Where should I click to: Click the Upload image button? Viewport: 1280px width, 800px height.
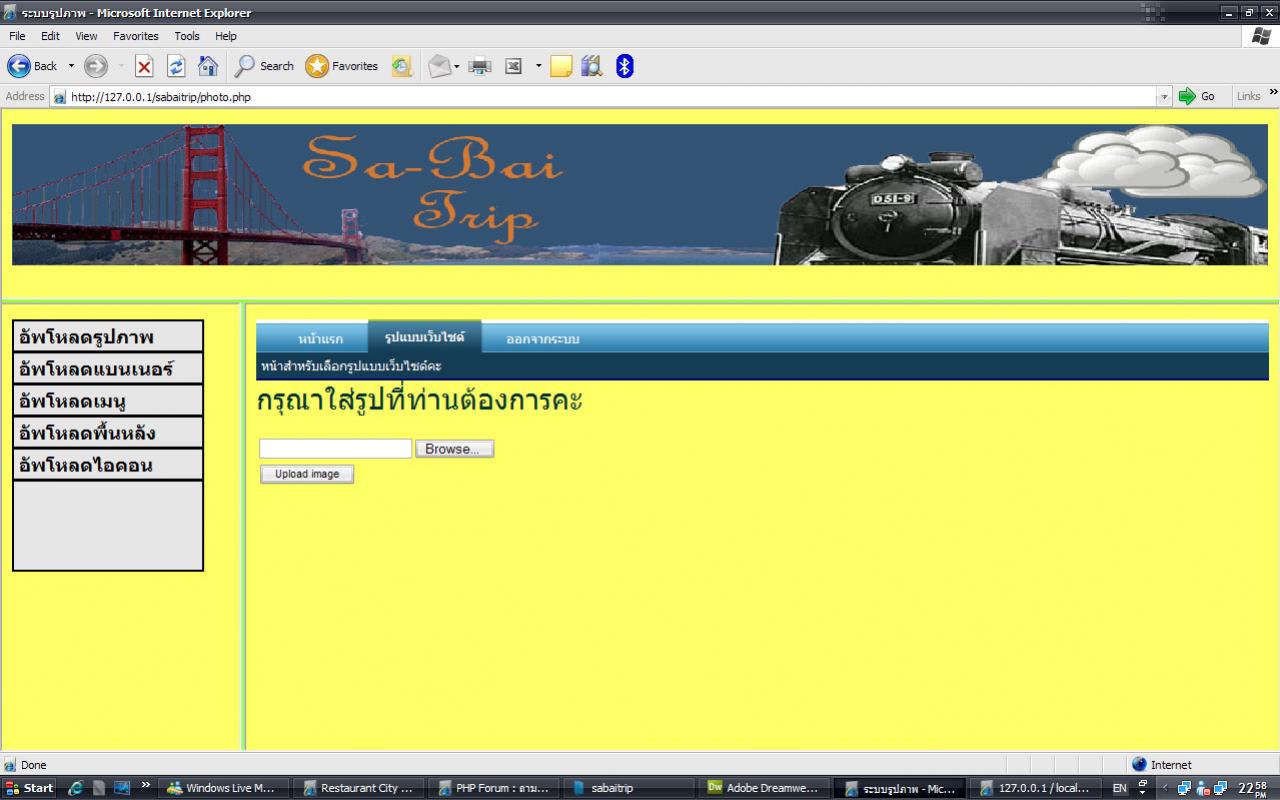pyautogui.click(x=307, y=474)
